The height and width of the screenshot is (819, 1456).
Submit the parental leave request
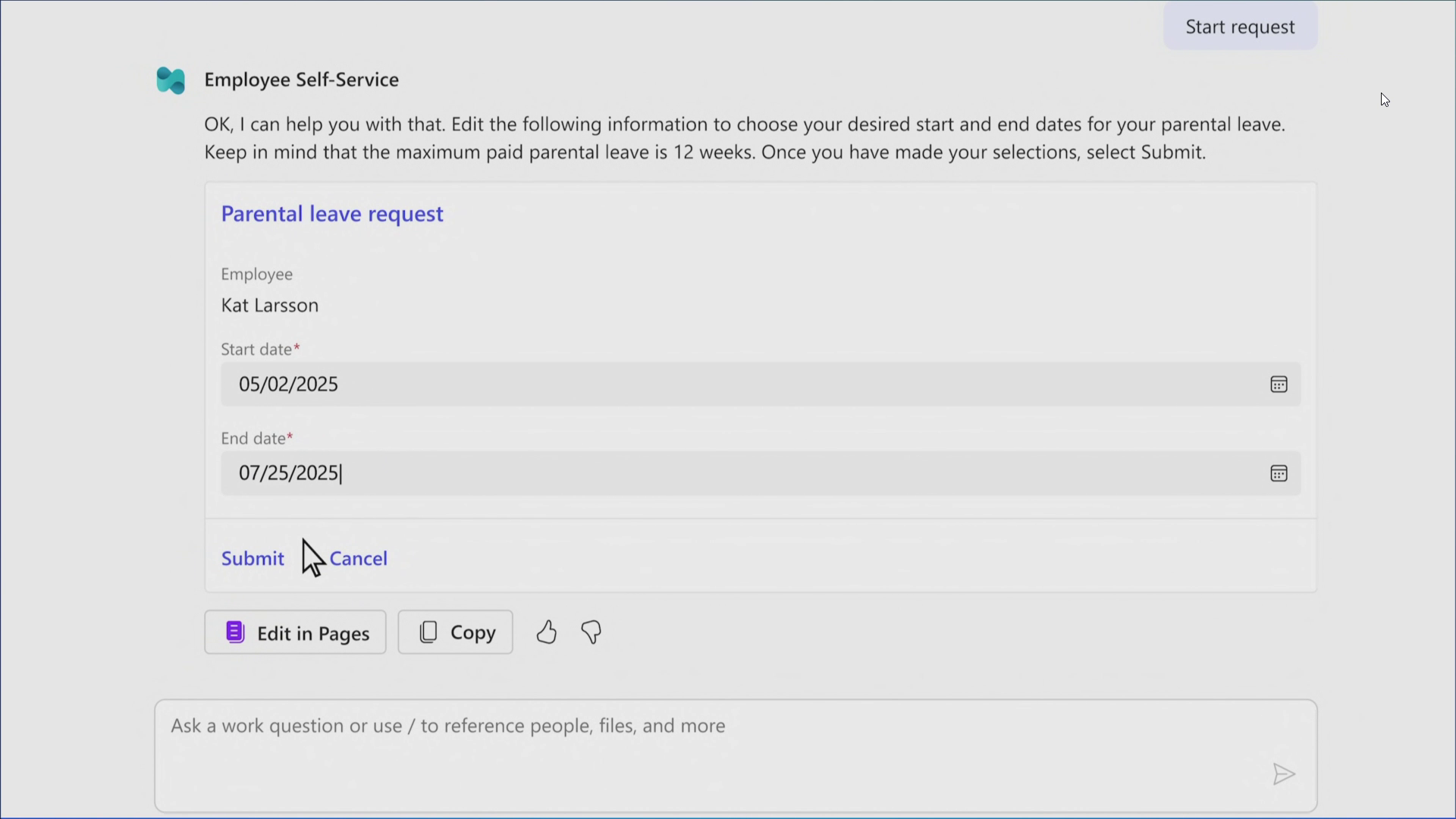253,559
